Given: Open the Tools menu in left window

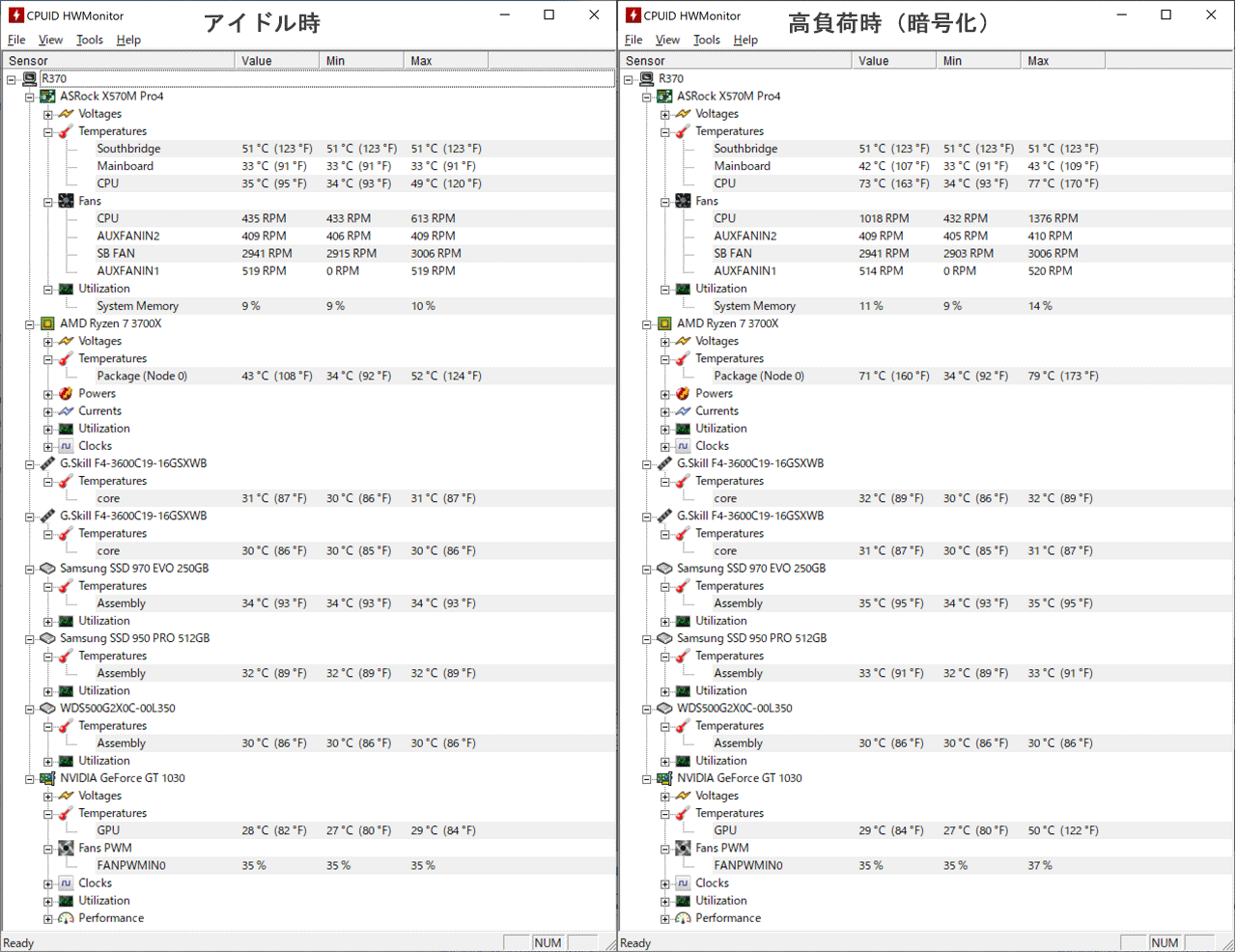Looking at the screenshot, I should (x=90, y=40).
